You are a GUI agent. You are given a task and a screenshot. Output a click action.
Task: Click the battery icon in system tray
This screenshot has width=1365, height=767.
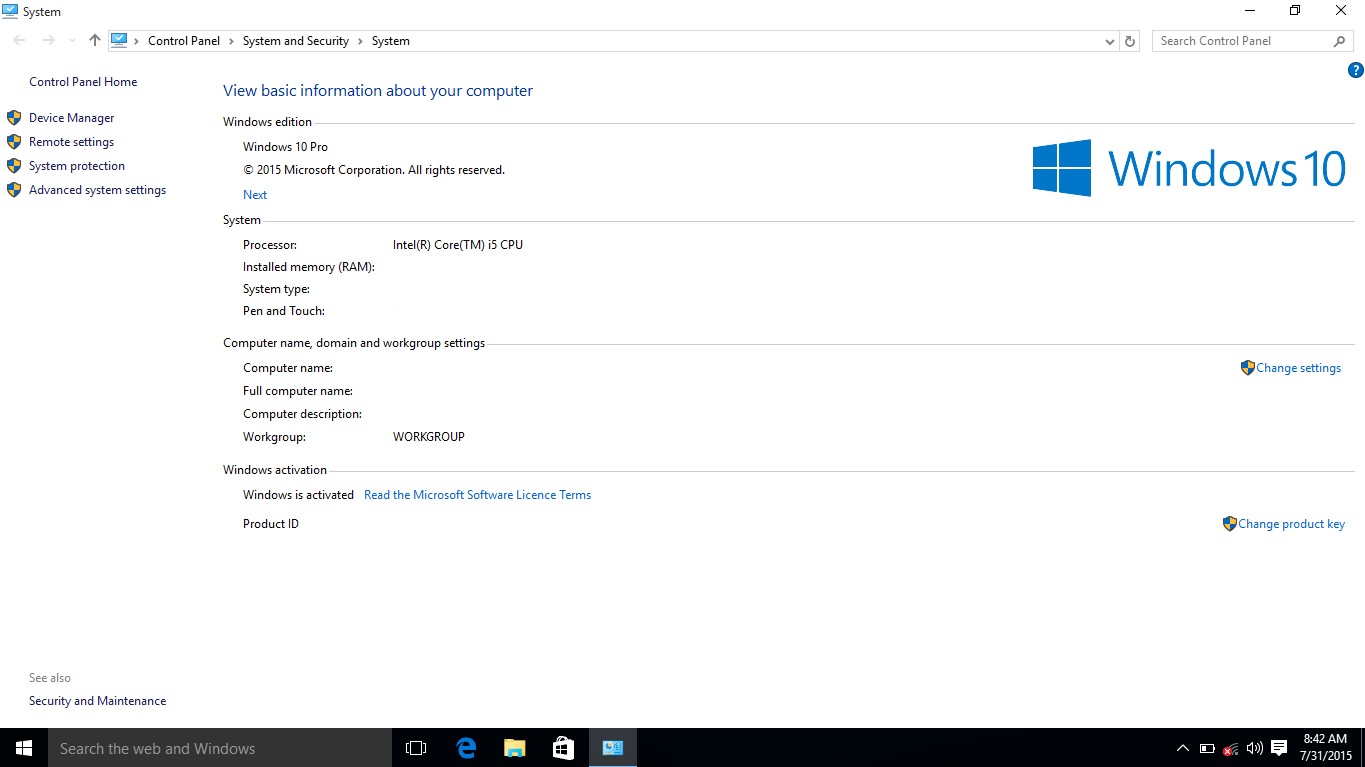pos(1207,748)
